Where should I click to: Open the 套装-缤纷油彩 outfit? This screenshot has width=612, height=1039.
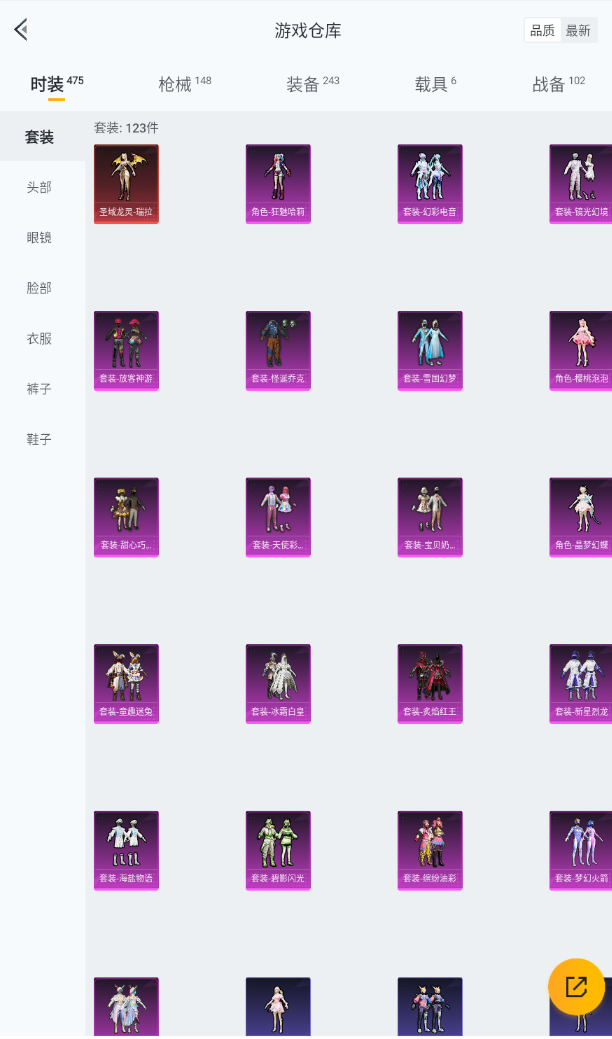430,851
